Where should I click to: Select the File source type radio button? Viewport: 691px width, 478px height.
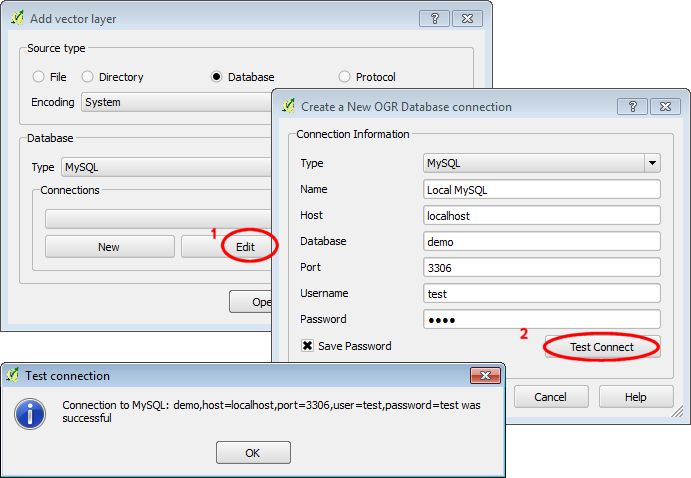[39, 77]
